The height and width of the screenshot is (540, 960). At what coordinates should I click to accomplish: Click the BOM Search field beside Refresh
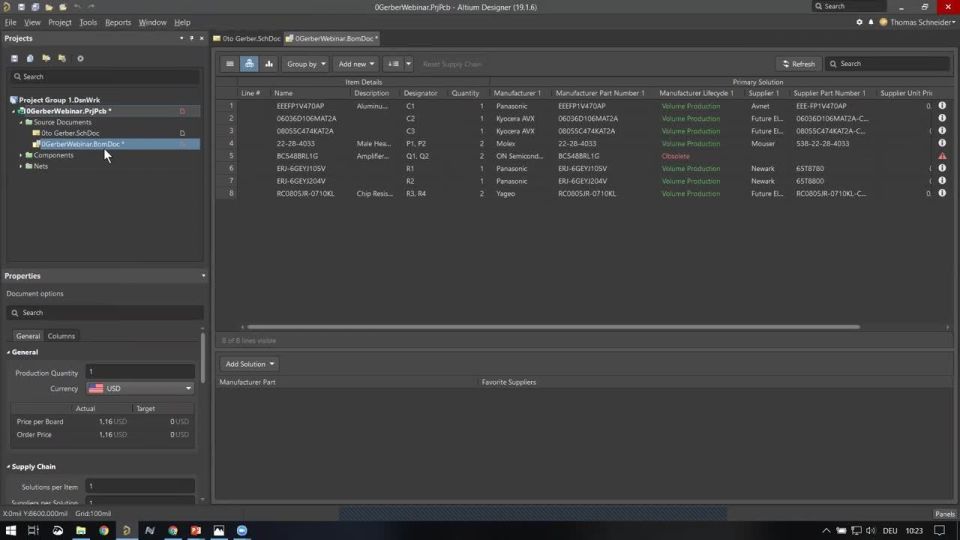tap(887, 64)
